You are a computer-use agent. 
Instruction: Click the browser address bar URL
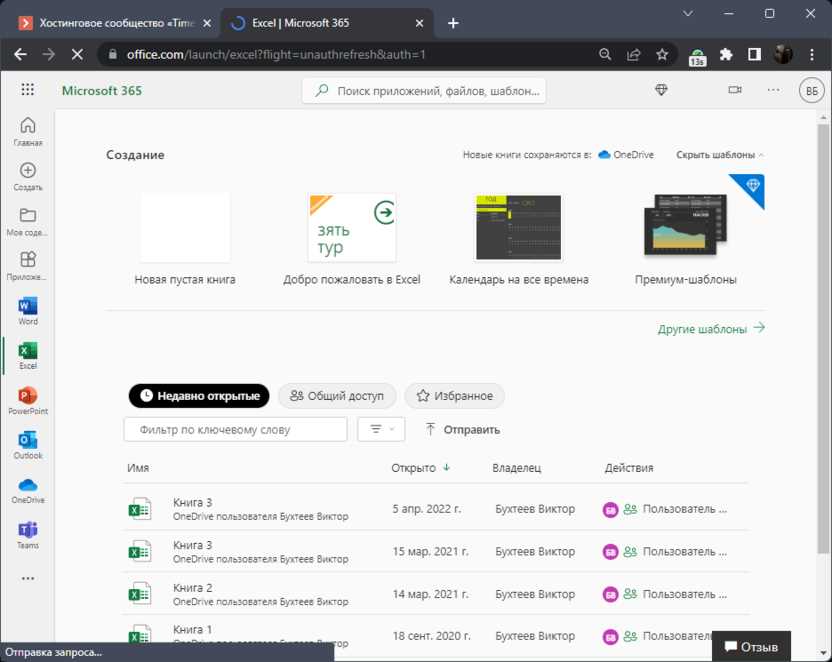pyautogui.click(x=276, y=54)
